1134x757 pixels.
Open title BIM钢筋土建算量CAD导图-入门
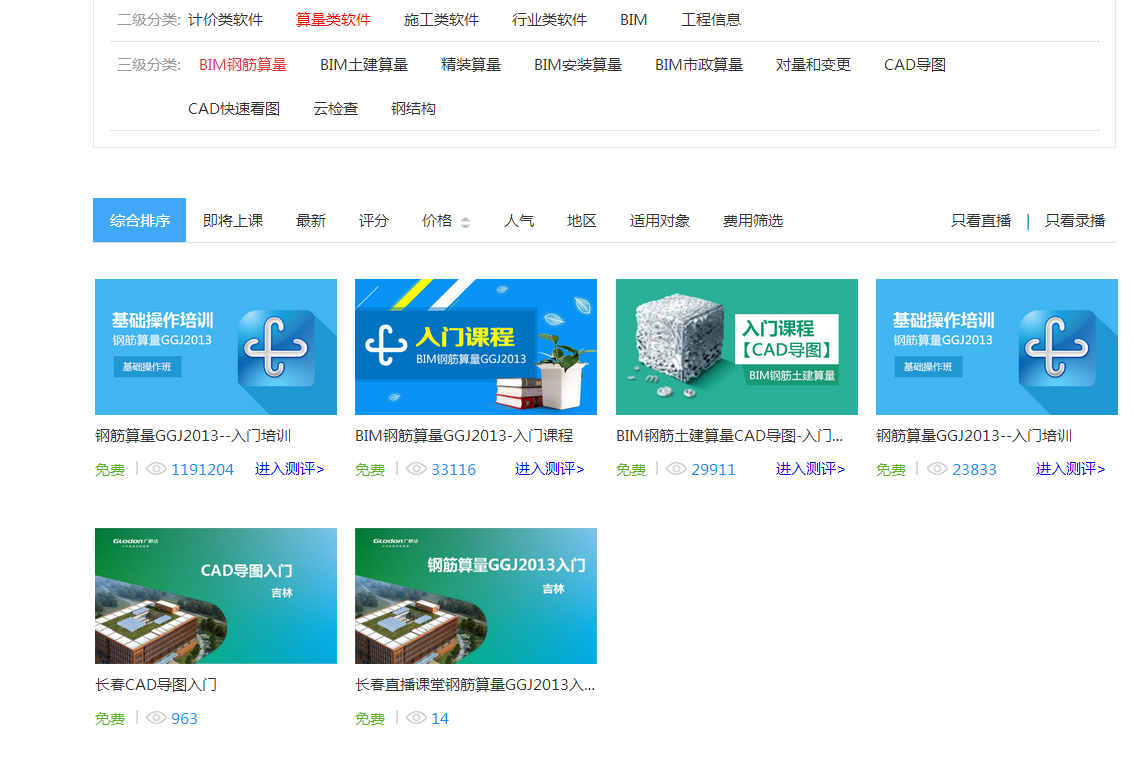[729, 436]
